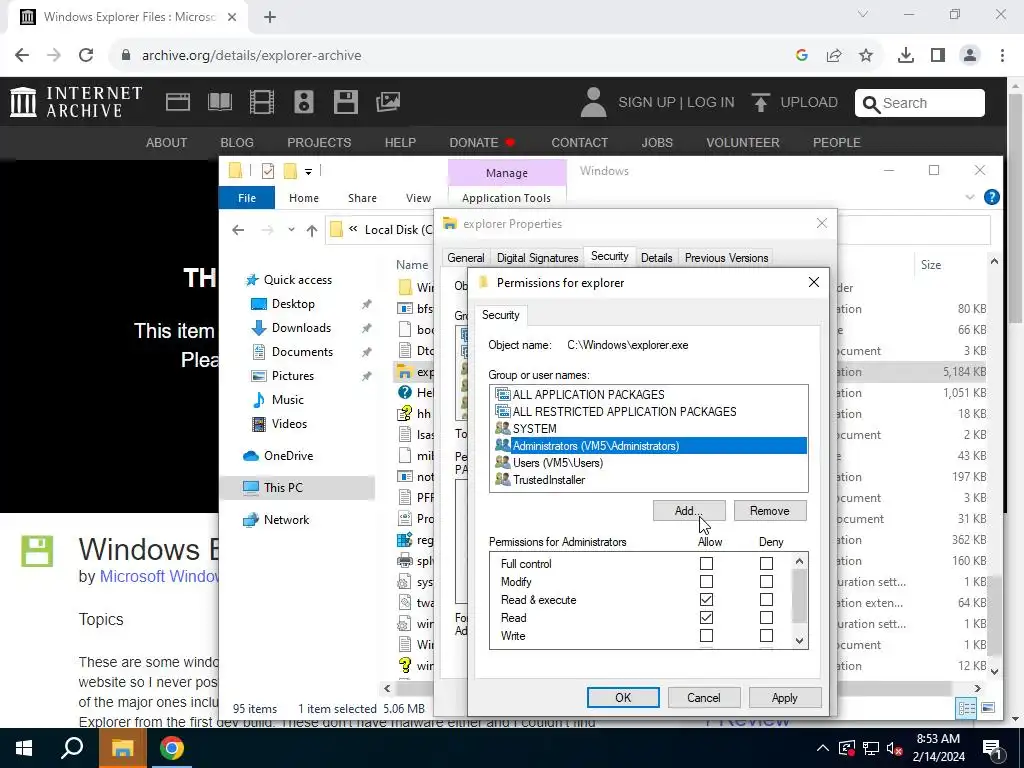
Task: Click the up arrow in File Explorer navigation
Action: coord(312,230)
